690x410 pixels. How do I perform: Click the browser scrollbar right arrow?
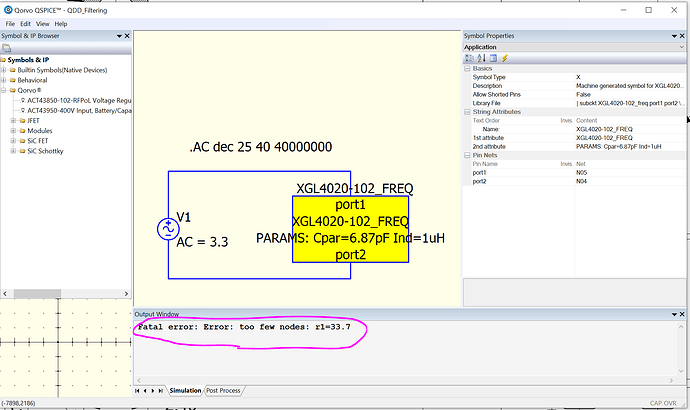[x=126, y=293]
